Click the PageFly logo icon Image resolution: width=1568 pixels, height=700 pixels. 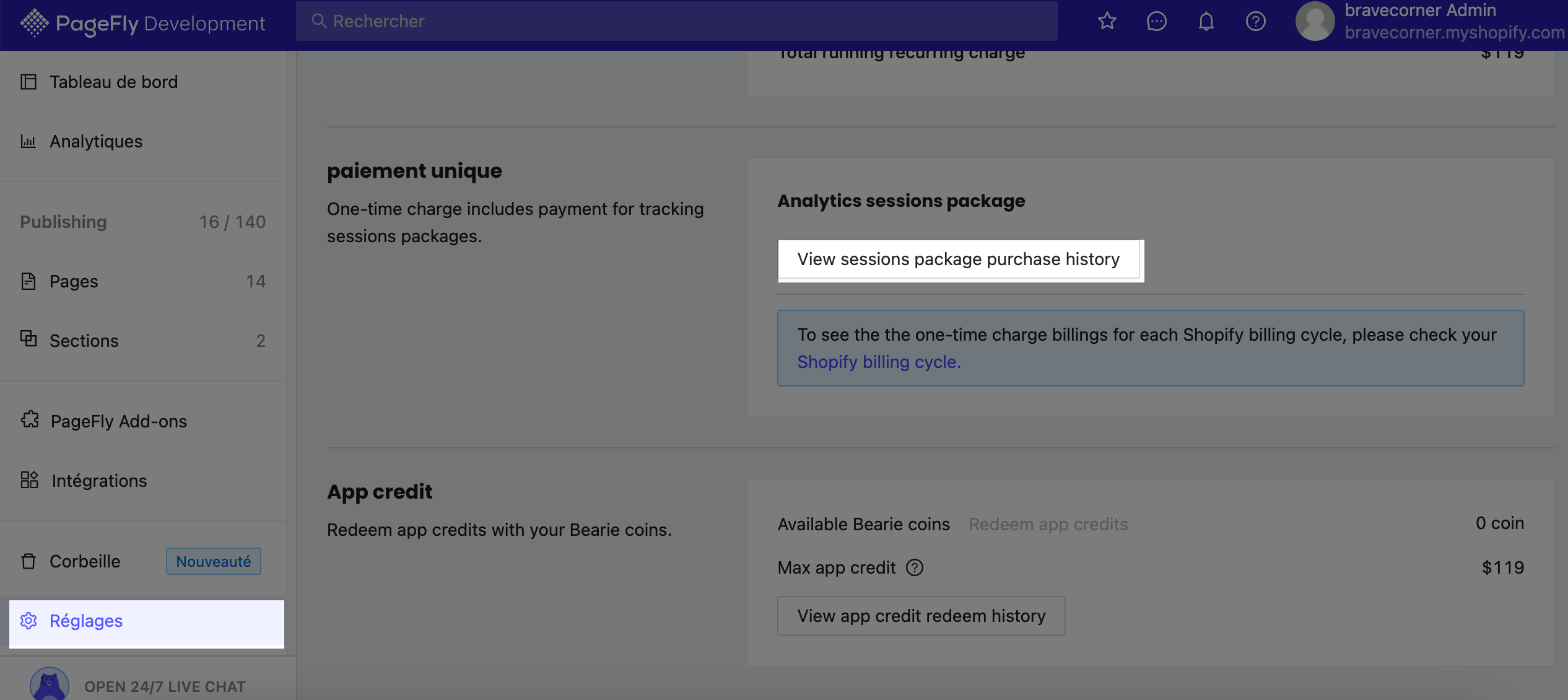click(34, 24)
